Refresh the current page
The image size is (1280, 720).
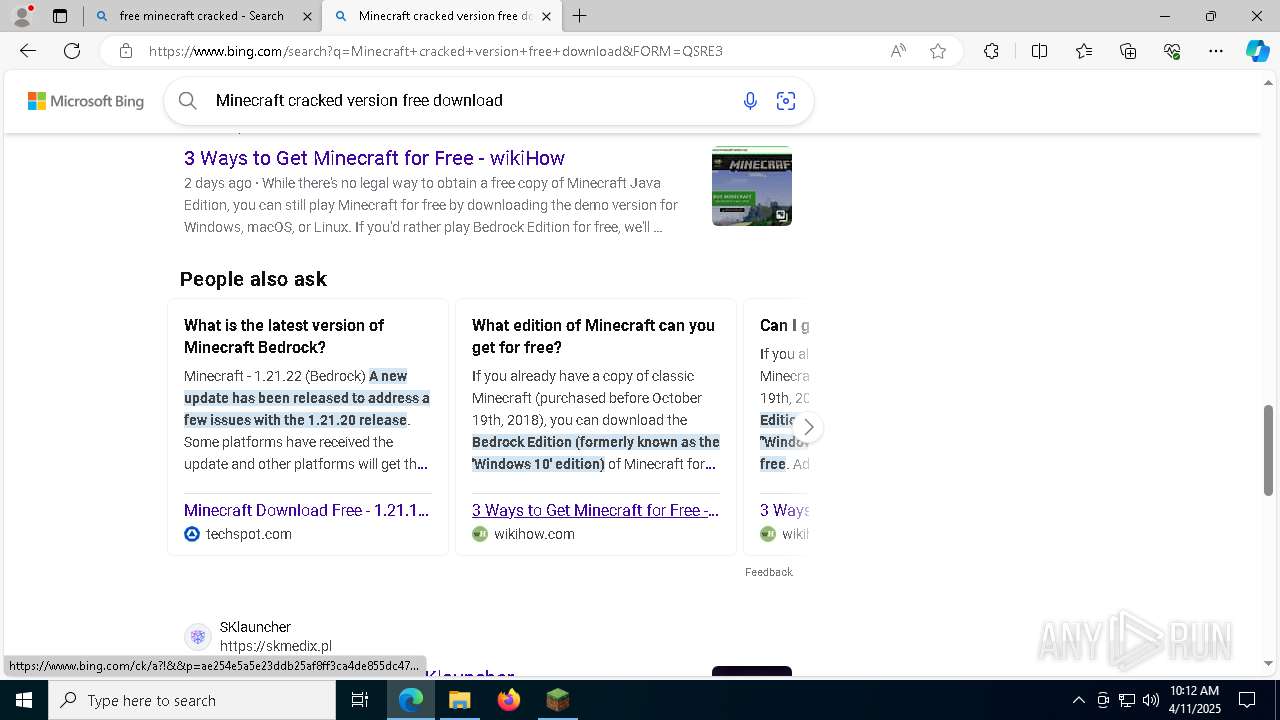pos(72,51)
